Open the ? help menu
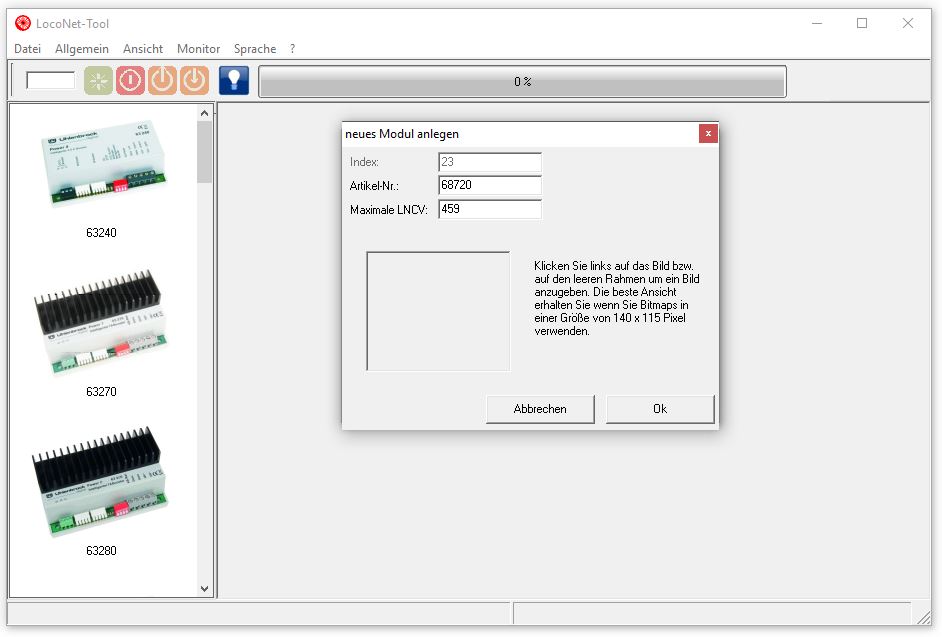 (x=293, y=49)
